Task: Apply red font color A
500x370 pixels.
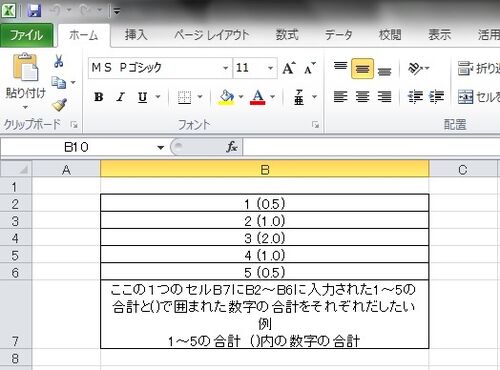Action: point(258,97)
